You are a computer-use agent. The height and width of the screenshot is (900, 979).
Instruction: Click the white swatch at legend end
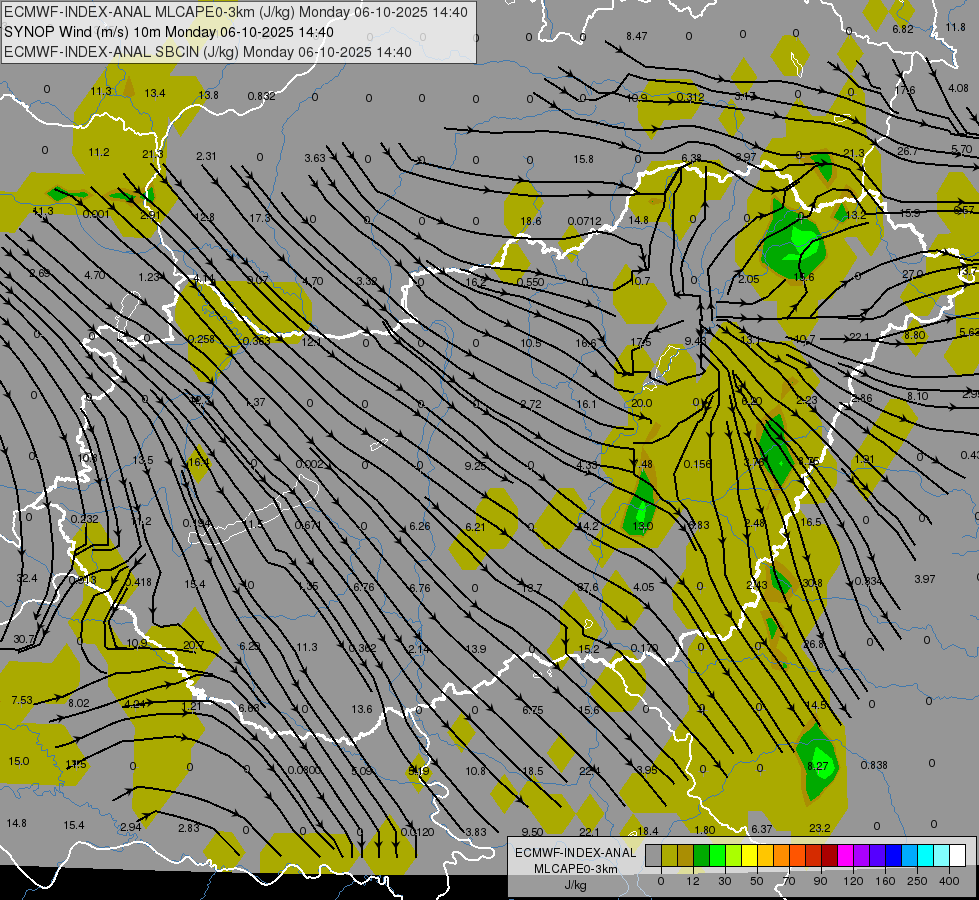point(958,855)
